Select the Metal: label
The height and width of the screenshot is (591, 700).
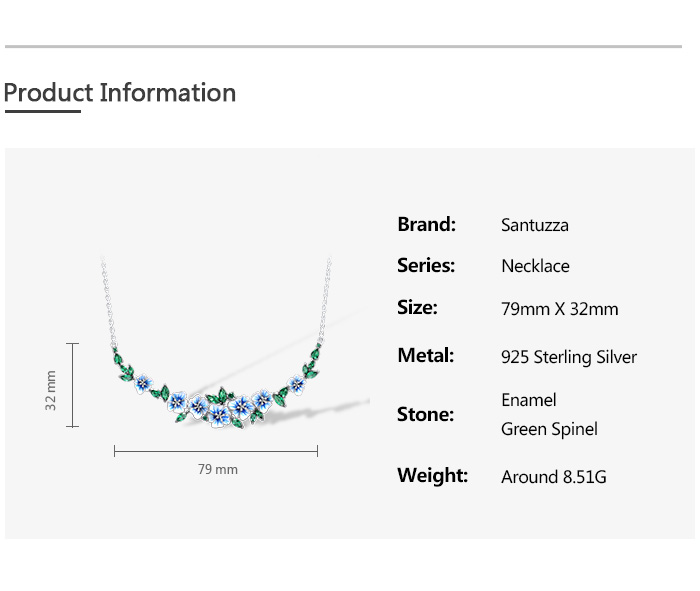pyautogui.click(x=425, y=355)
